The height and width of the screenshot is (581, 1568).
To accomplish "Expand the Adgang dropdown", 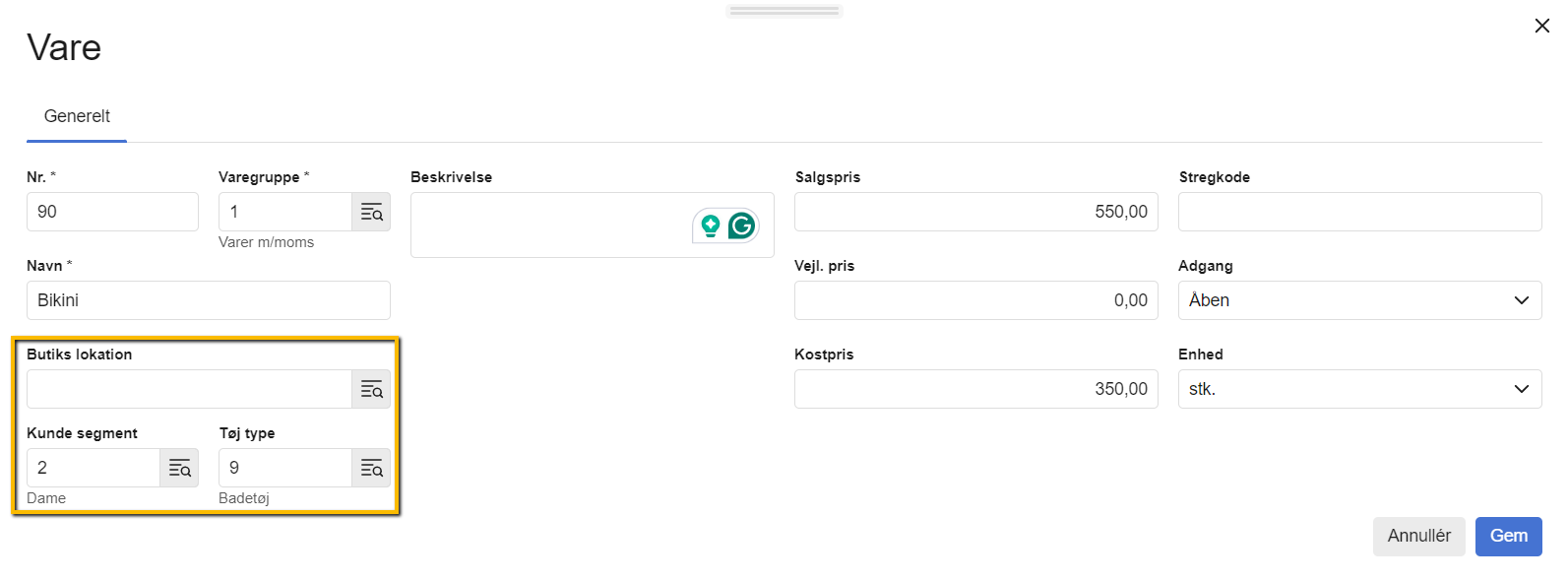I will (x=1360, y=300).
